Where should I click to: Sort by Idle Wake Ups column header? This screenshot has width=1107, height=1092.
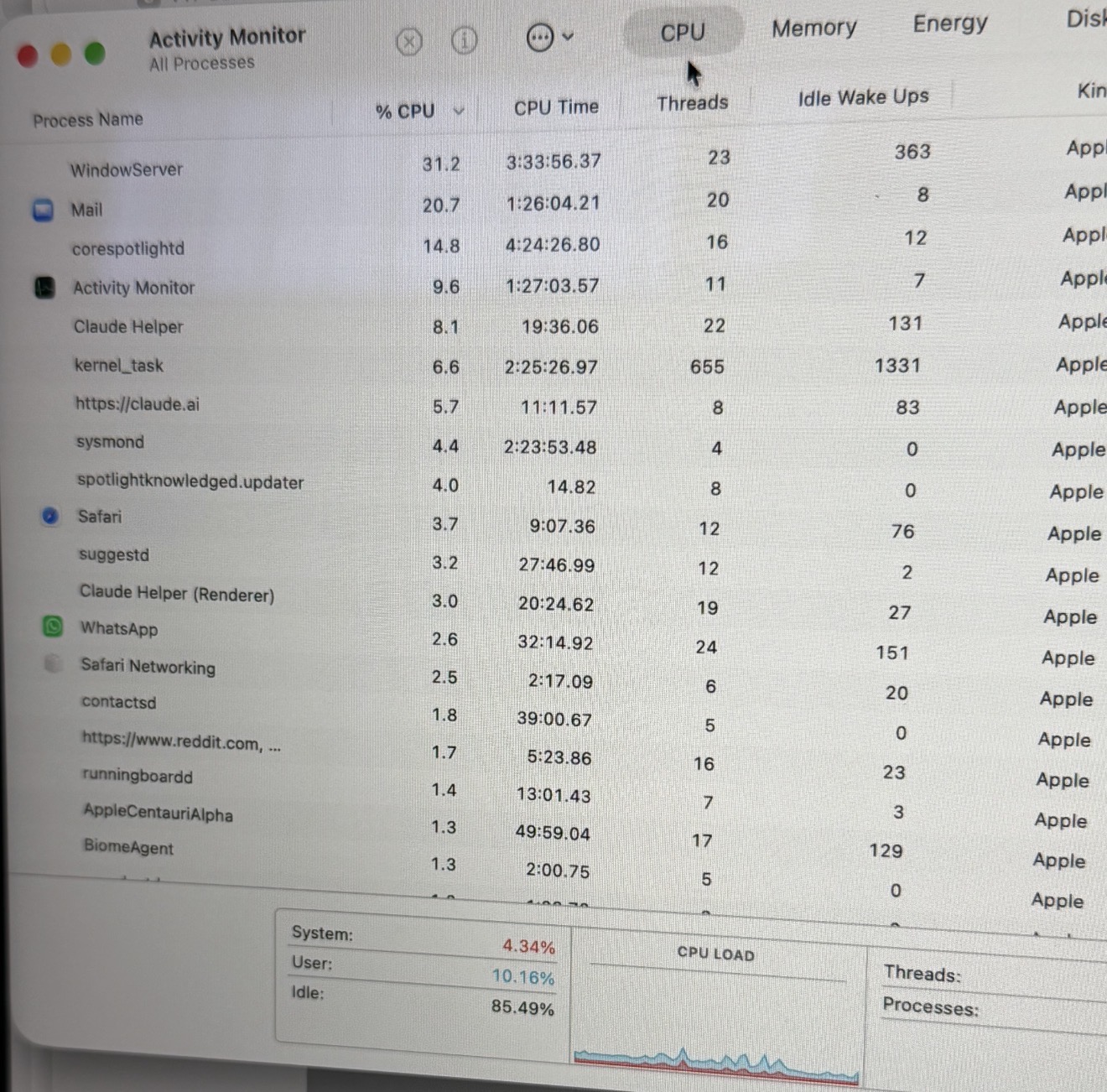point(863,98)
